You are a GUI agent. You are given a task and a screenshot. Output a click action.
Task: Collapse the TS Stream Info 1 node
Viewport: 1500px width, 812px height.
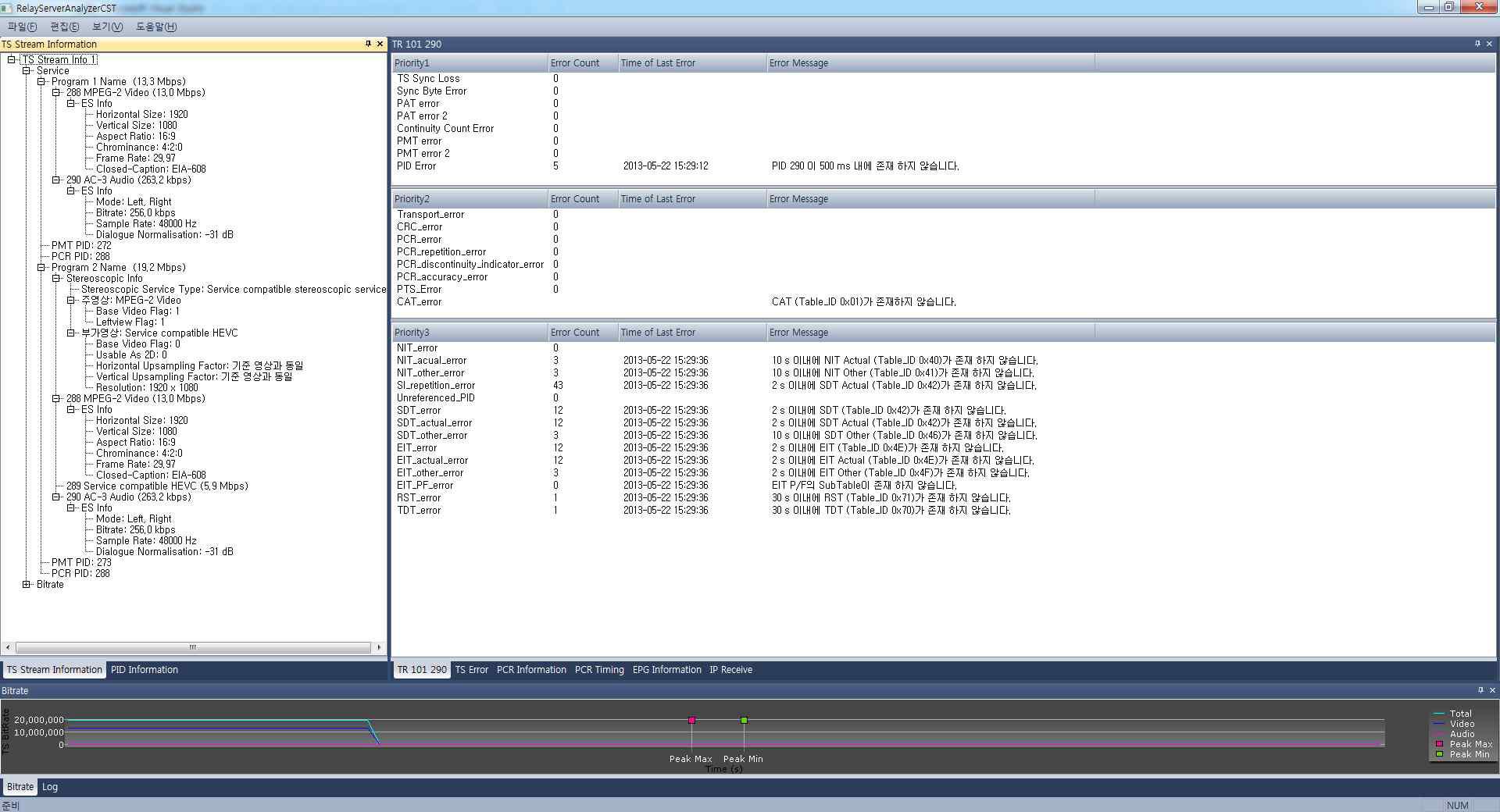[x=12, y=59]
